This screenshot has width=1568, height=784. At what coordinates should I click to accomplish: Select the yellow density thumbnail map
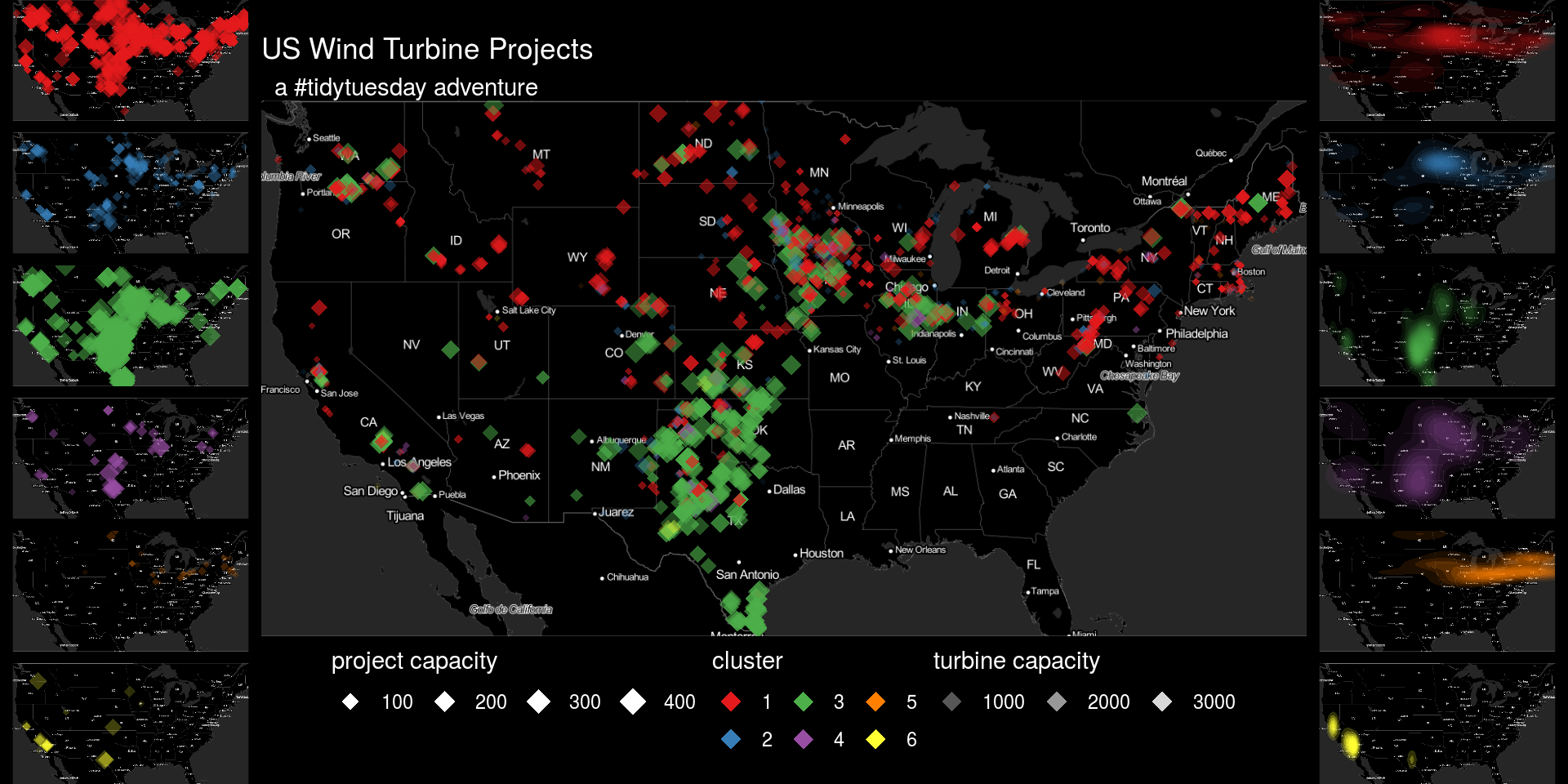coord(1437,724)
